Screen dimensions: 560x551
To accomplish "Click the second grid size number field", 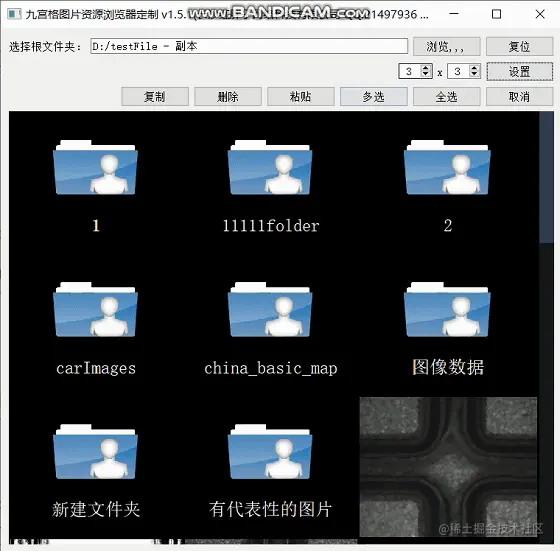I will pos(459,71).
